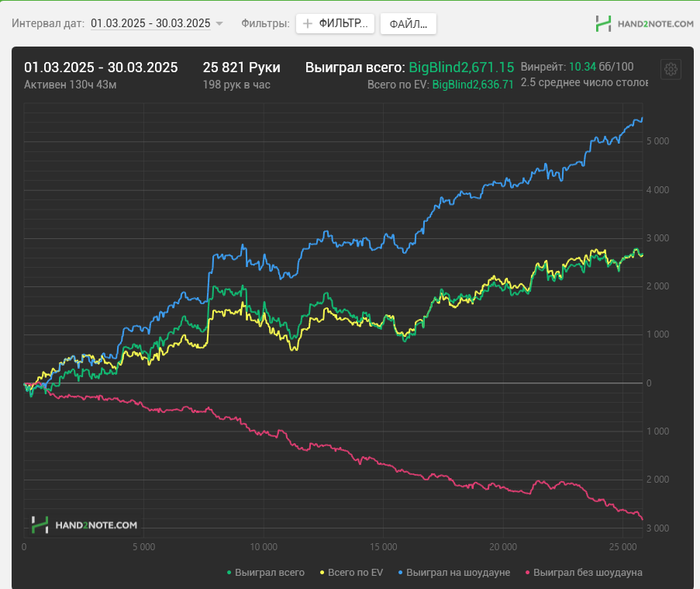Click the BigBlind2,636.71 EV total value
Image resolution: width=700 pixels, height=589 pixels.
coord(473,84)
